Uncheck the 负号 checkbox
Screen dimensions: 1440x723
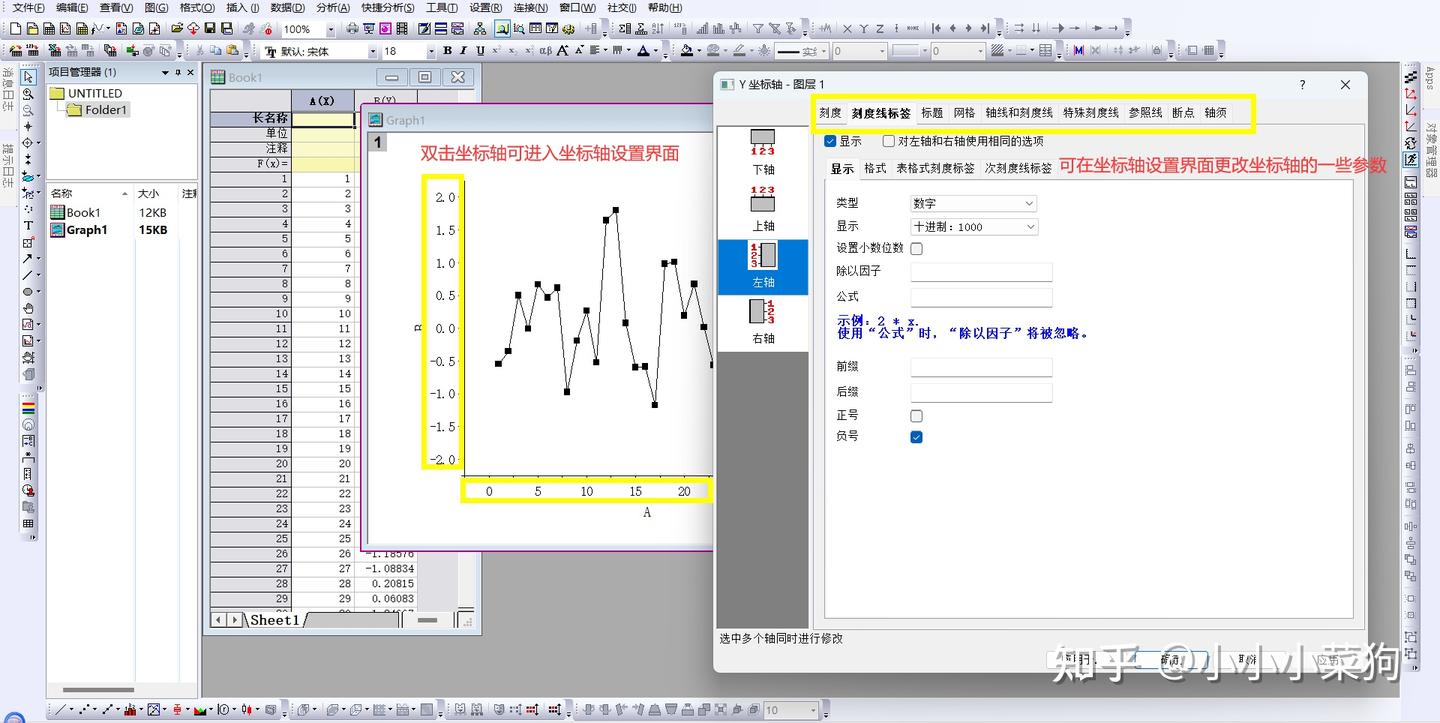916,437
